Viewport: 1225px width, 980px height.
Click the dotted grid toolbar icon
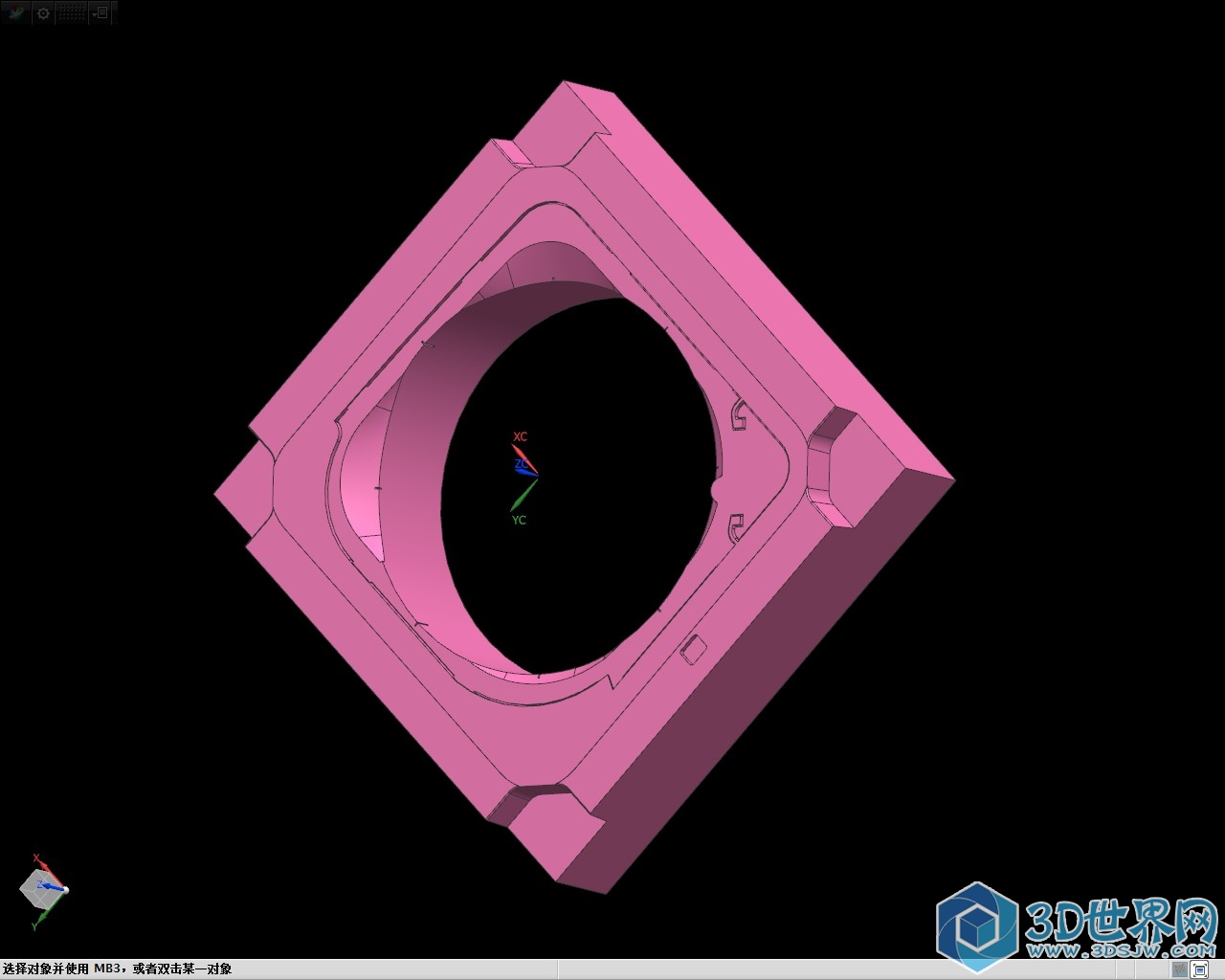tap(72, 13)
